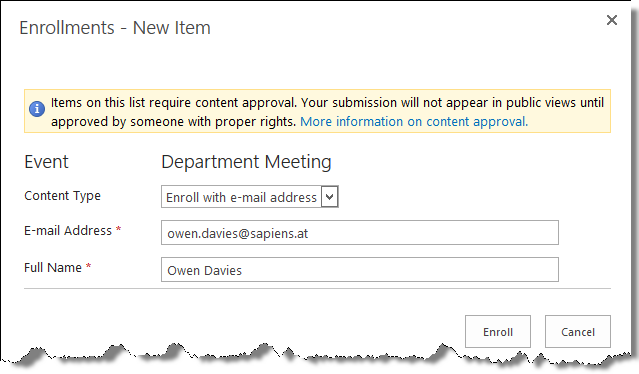The image size is (639, 374).
Task: Open More information on content approval link
Action: 414,121
